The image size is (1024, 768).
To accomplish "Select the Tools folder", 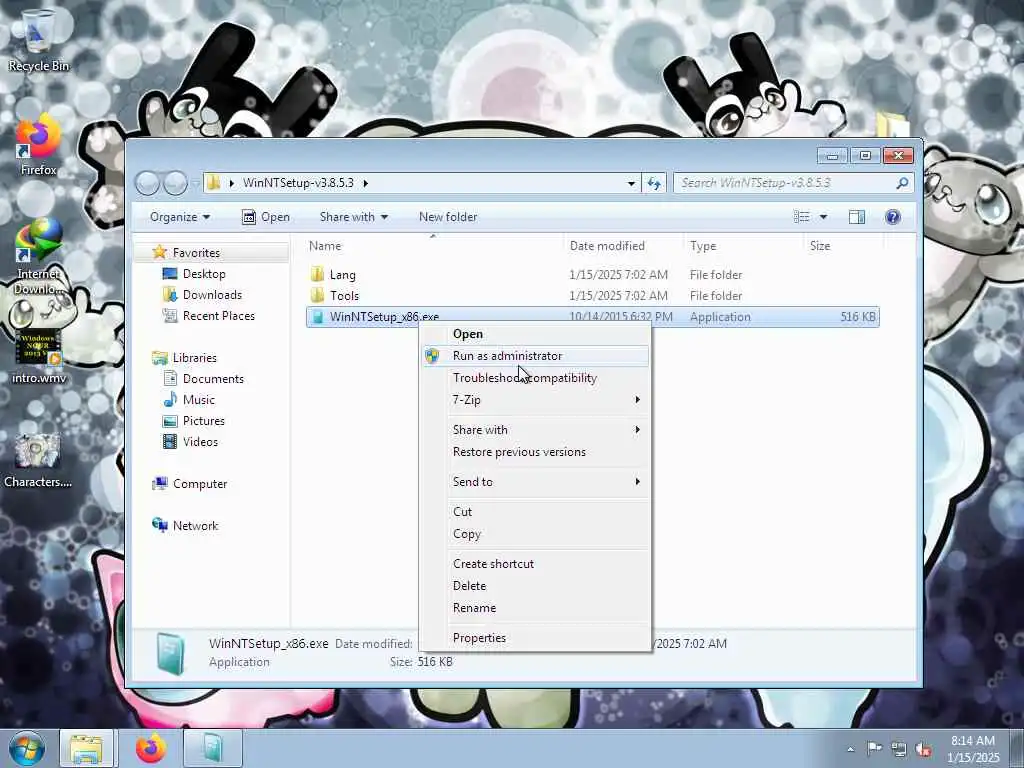I will [x=592, y=296].
